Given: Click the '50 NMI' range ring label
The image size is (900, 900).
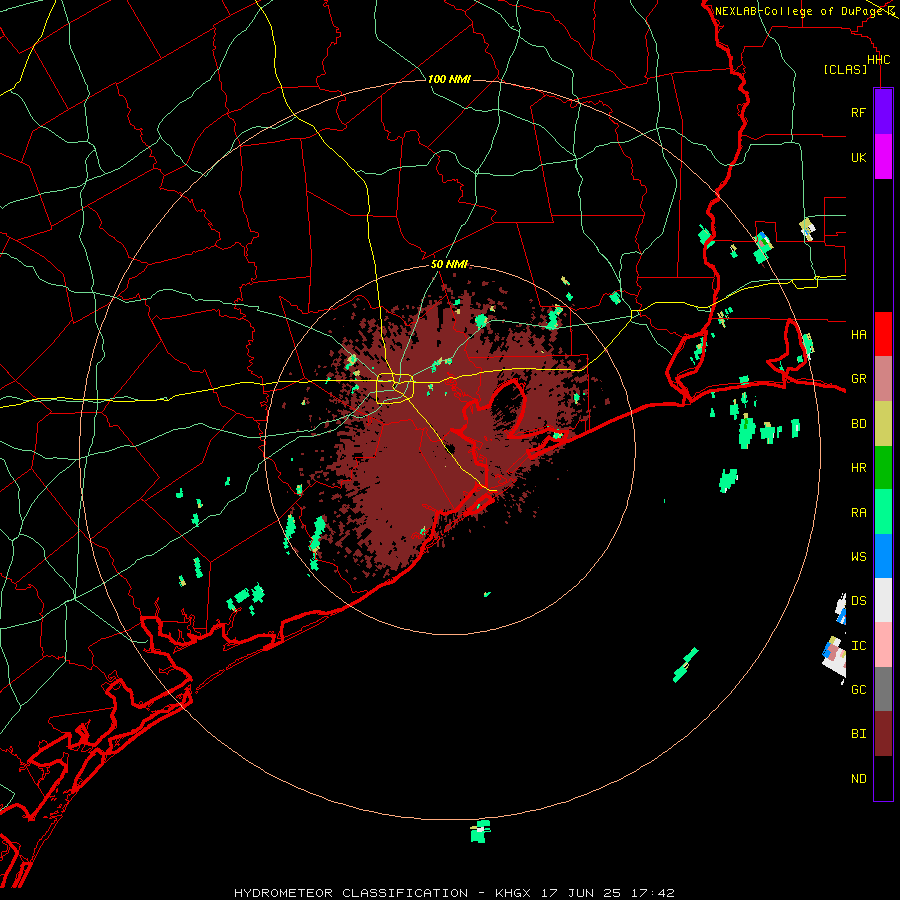Looking at the screenshot, I should [449, 264].
